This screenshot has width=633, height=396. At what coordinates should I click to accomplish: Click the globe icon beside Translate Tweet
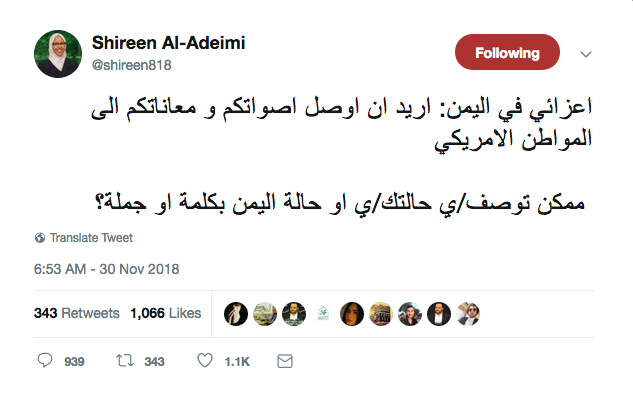[x=40, y=238]
